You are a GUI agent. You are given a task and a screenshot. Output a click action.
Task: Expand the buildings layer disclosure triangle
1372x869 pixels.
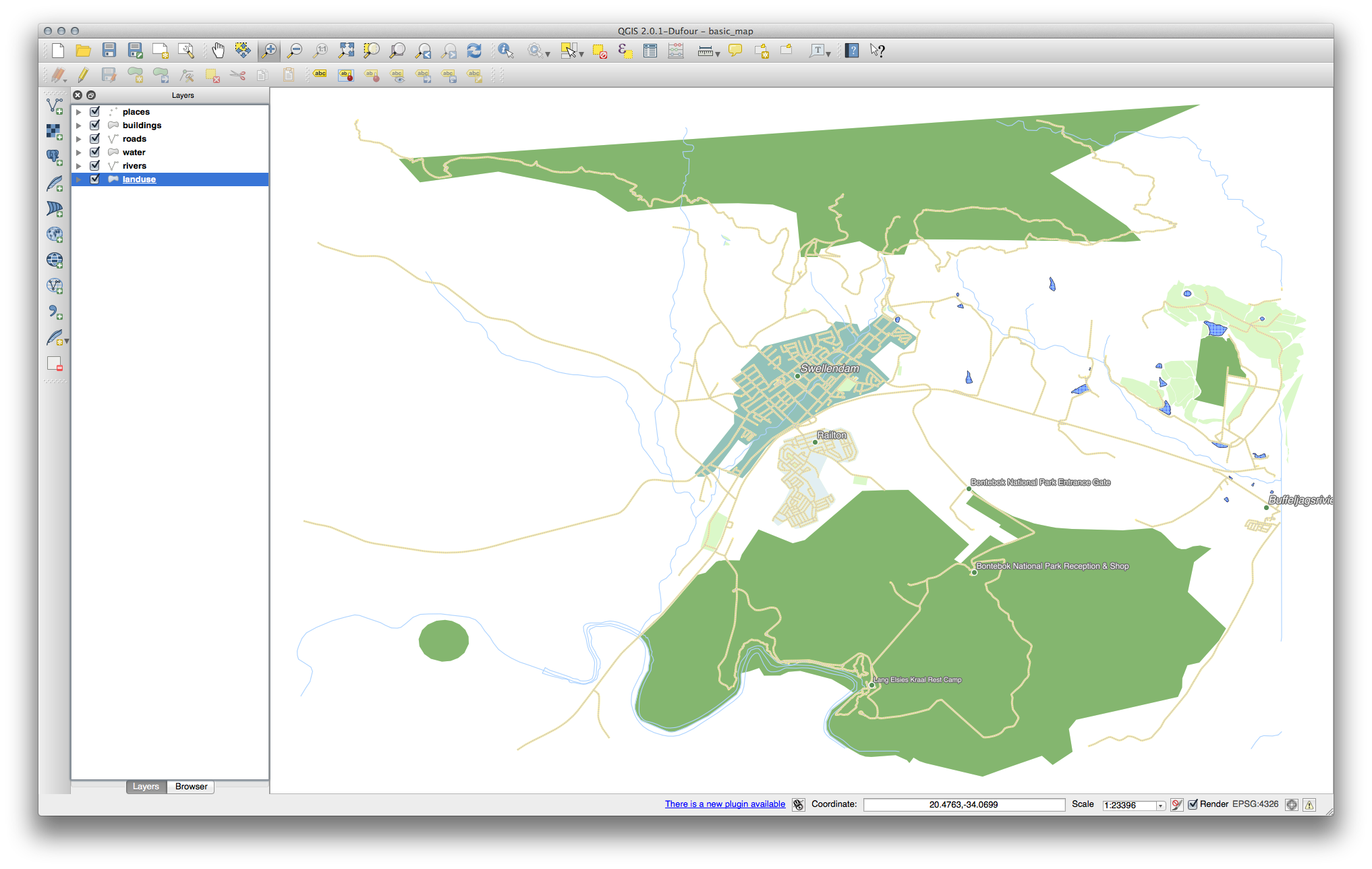[x=79, y=125]
